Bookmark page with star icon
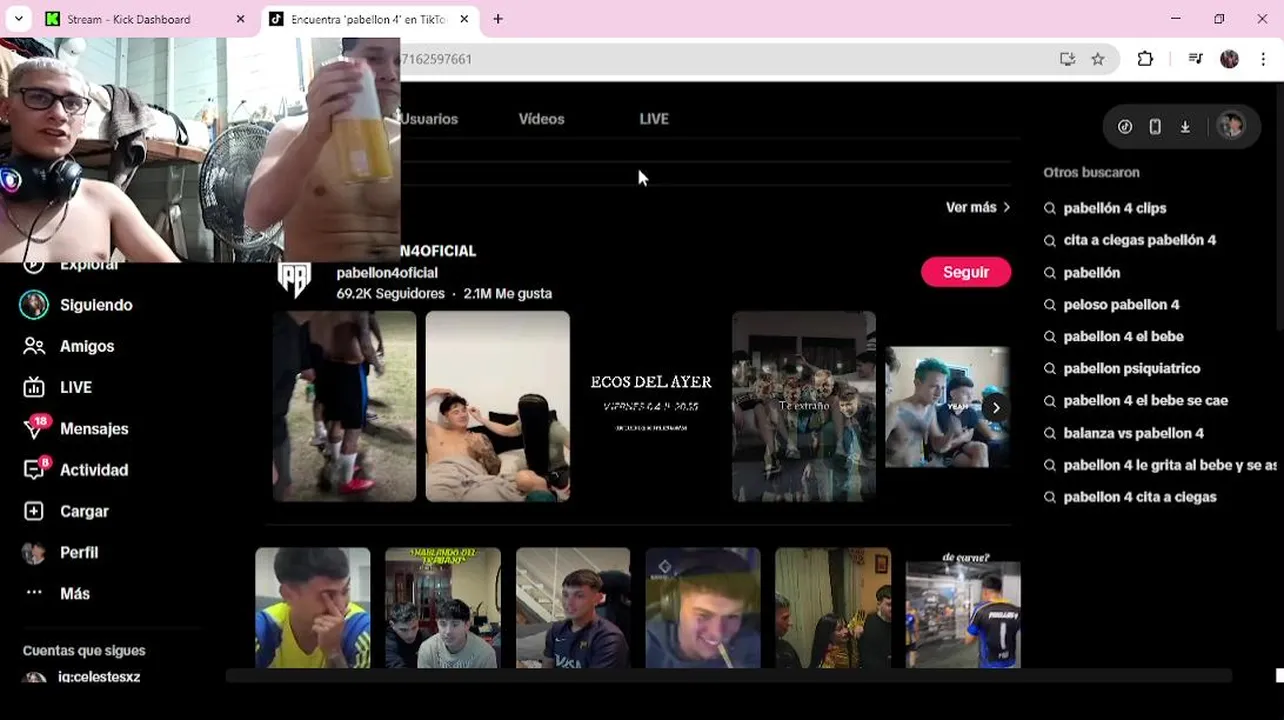1284x720 pixels. point(1098,59)
